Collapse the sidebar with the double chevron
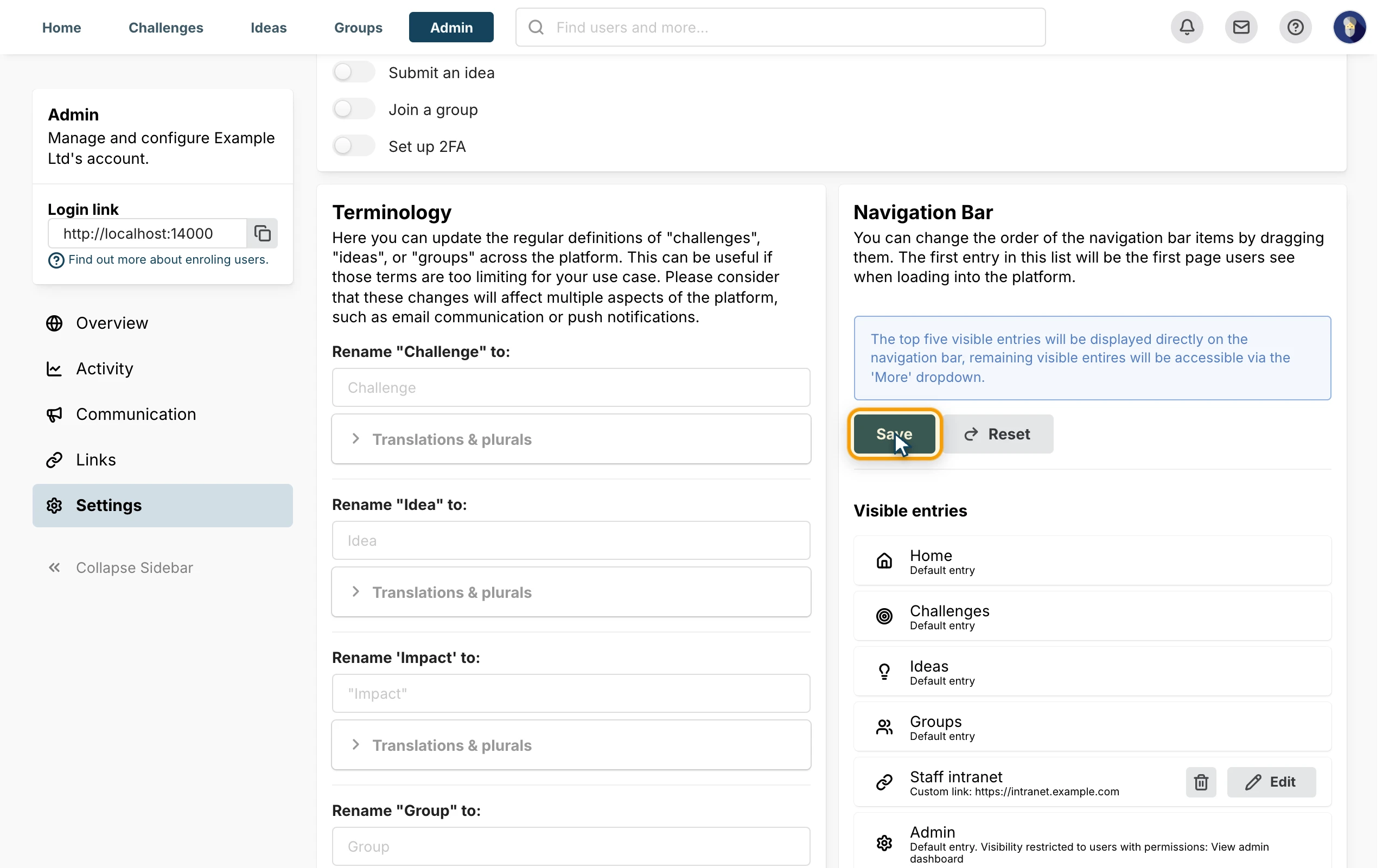 tap(119, 567)
